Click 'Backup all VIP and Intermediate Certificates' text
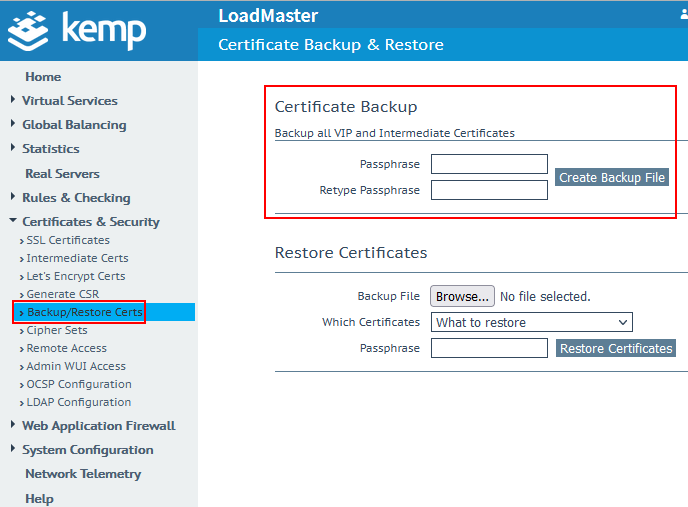This screenshot has width=688, height=507. point(394,133)
